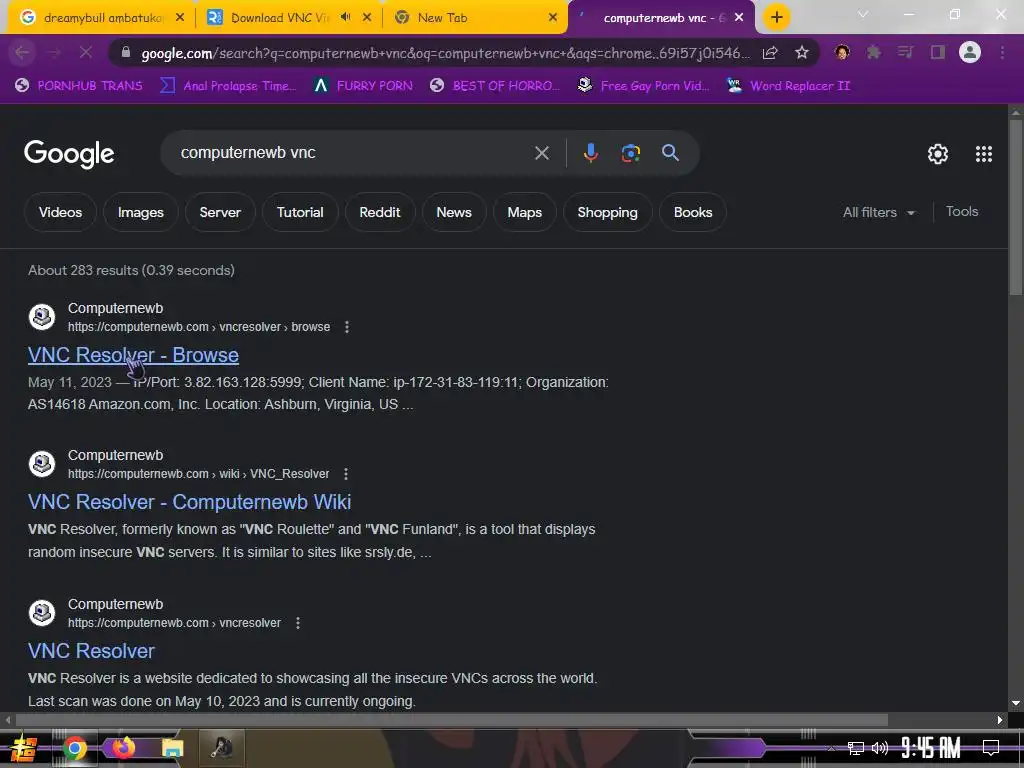The height and width of the screenshot is (768, 1024).
Task: Close the dreamybull tab
Action: [x=180, y=18]
